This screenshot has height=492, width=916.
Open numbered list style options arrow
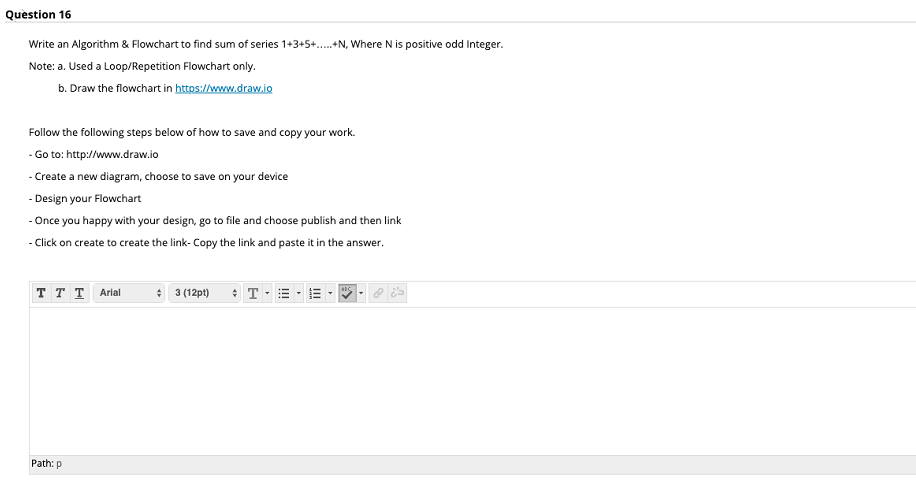click(x=330, y=293)
